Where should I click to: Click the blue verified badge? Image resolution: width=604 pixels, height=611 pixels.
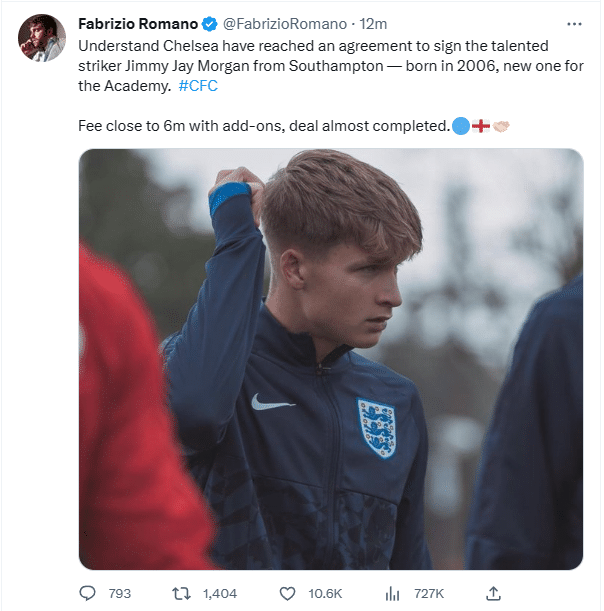coord(211,23)
